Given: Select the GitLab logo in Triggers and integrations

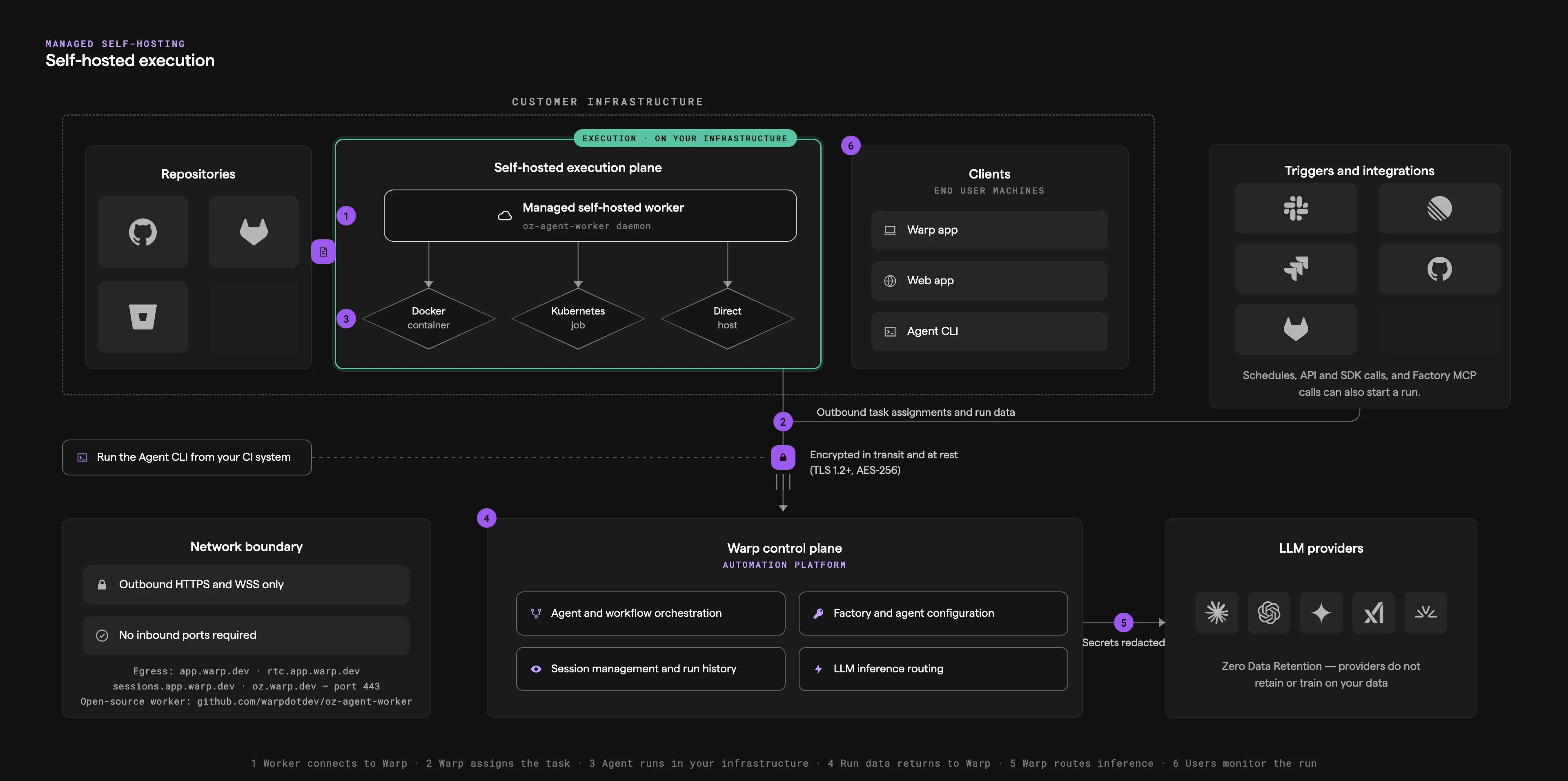Looking at the screenshot, I should click(x=1295, y=329).
